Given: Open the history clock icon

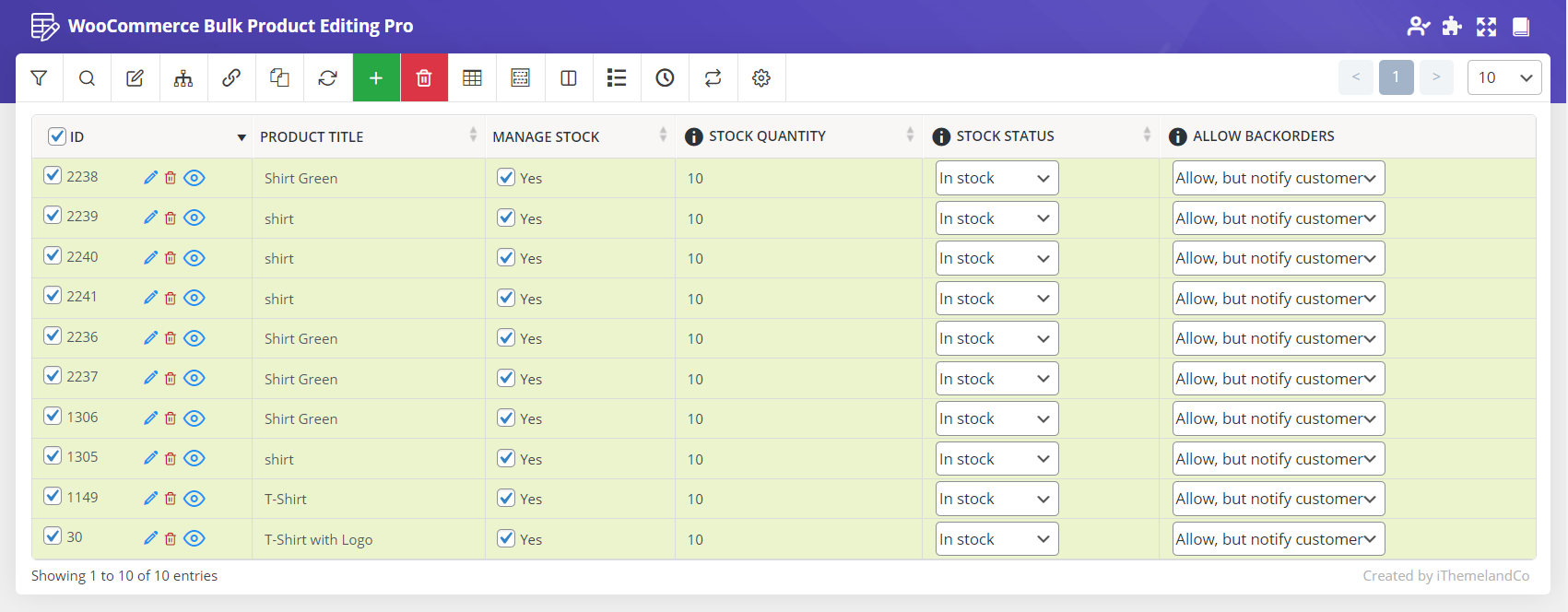Looking at the screenshot, I should (665, 78).
